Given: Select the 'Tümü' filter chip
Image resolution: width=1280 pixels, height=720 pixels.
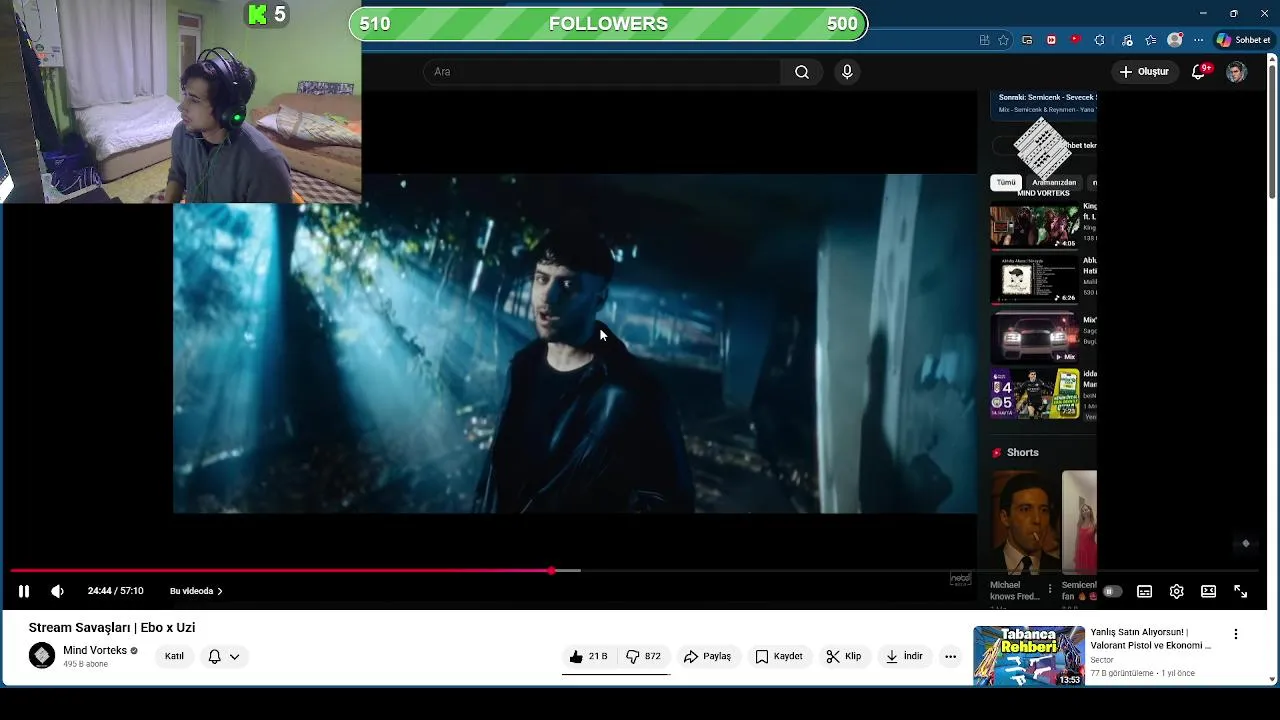Looking at the screenshot, I should (x=1006, y=183).
